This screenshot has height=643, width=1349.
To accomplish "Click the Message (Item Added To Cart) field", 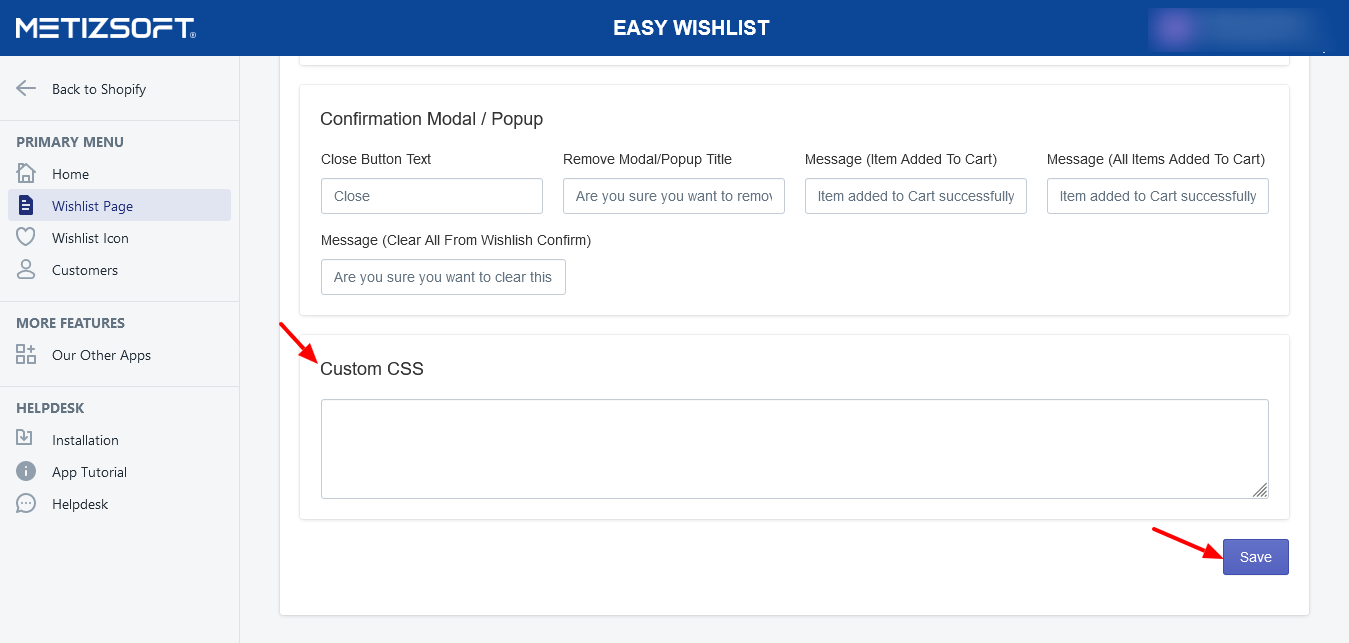I will point(915,196).
